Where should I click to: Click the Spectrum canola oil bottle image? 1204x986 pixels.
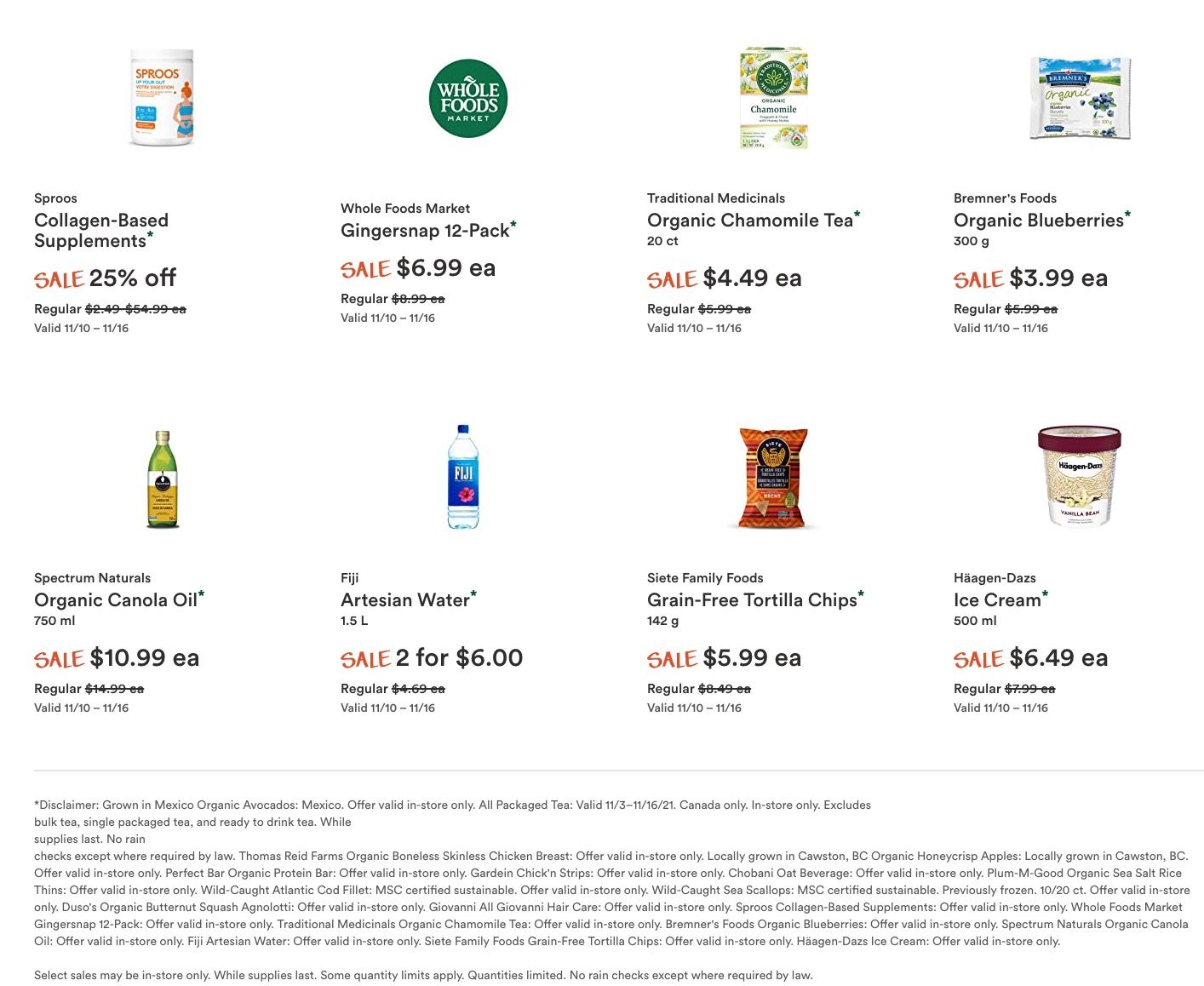(x=162, y=479)
